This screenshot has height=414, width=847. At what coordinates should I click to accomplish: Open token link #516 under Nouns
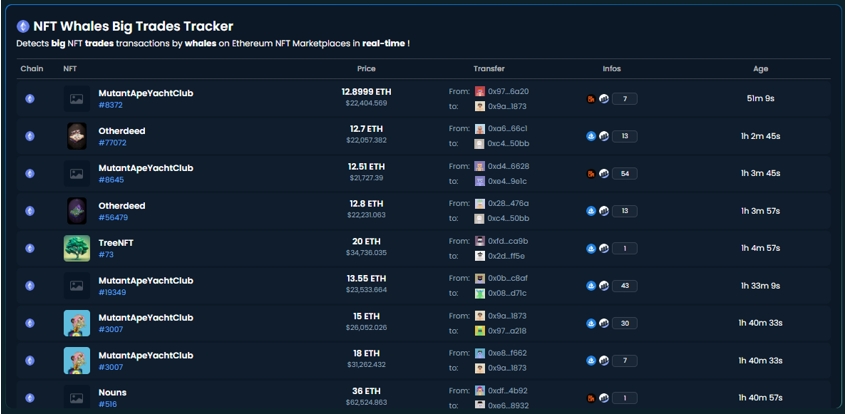[107, 404]
